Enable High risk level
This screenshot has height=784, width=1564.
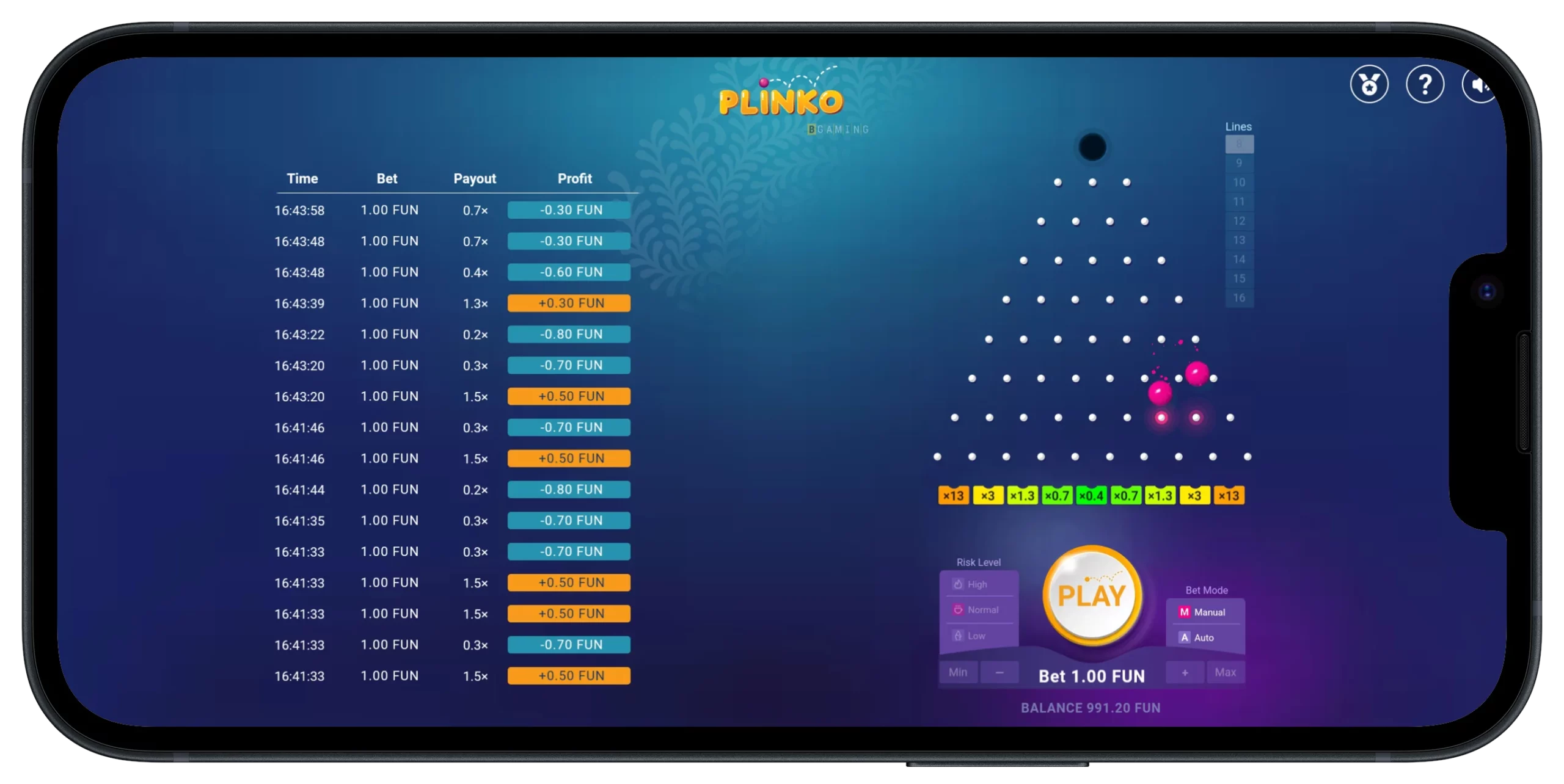[977, 583]
